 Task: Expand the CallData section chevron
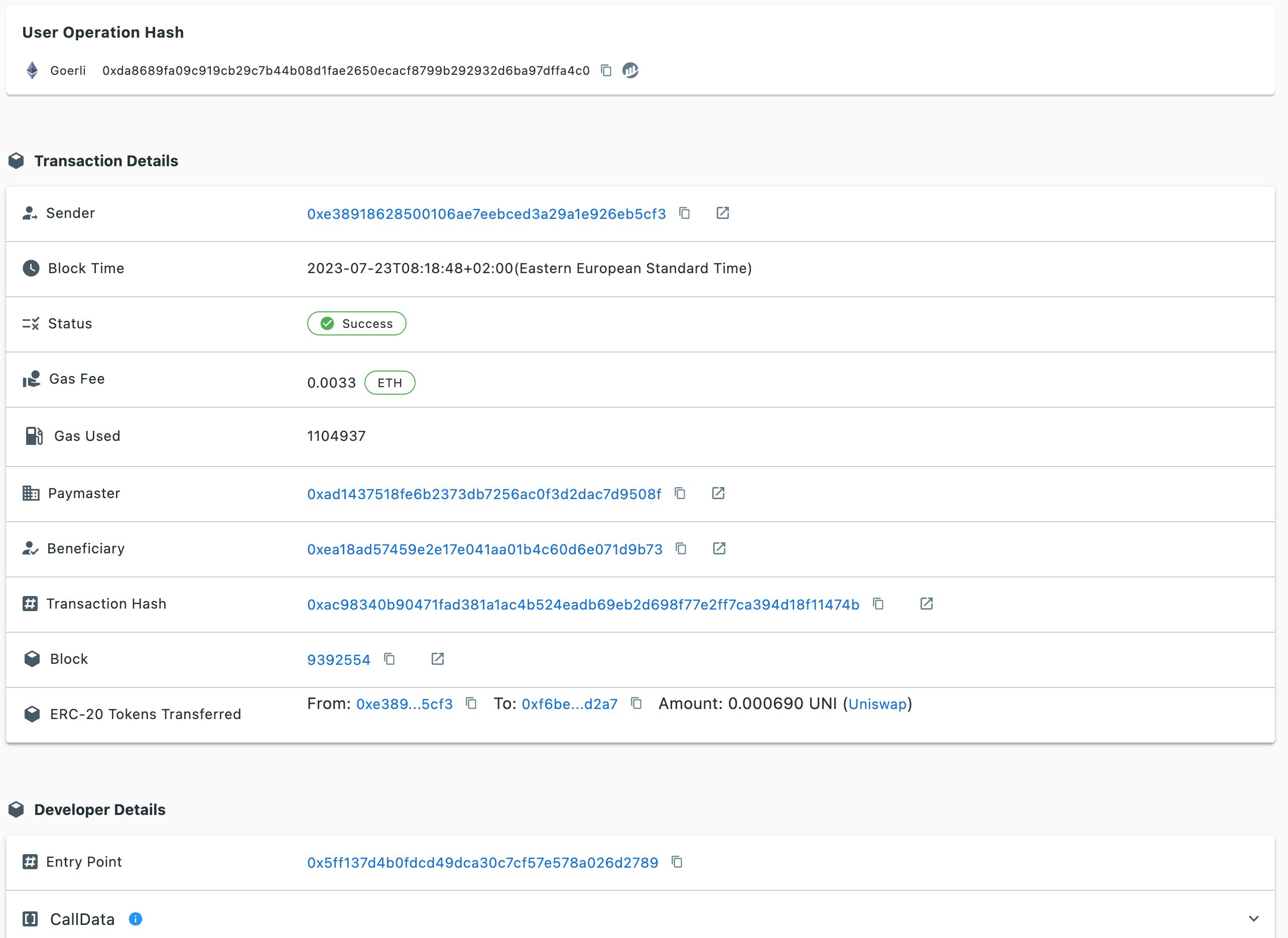coord(1254,919)
